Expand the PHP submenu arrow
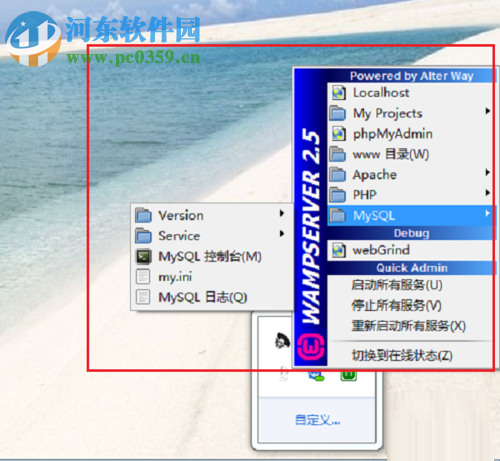The image size is (500, 461). pyautogui.click(x=488, y=193)
